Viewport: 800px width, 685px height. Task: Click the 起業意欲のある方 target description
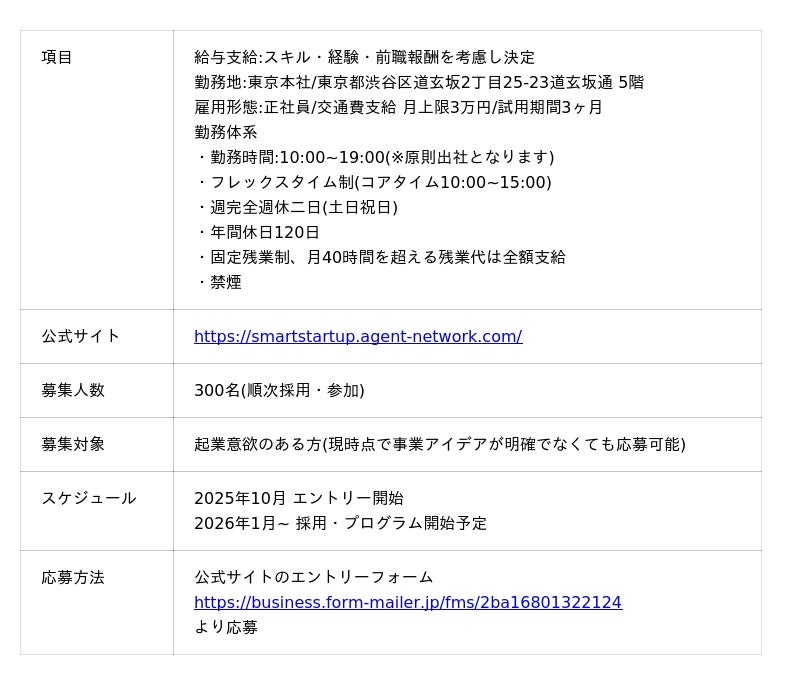tap(439, 445)
